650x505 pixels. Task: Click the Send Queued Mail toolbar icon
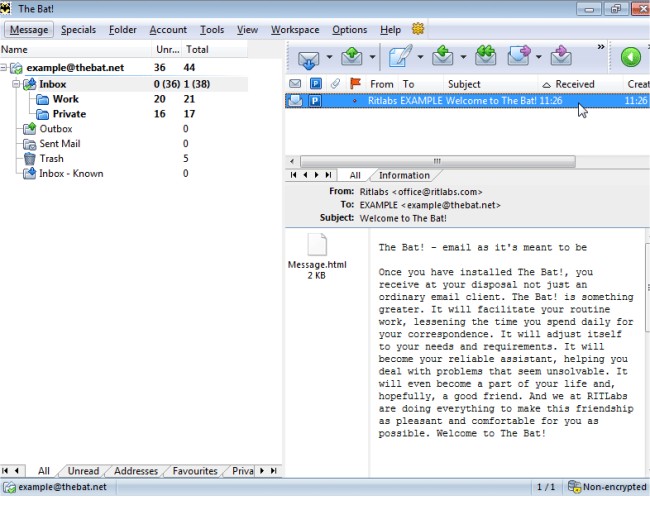pos(353,57)
